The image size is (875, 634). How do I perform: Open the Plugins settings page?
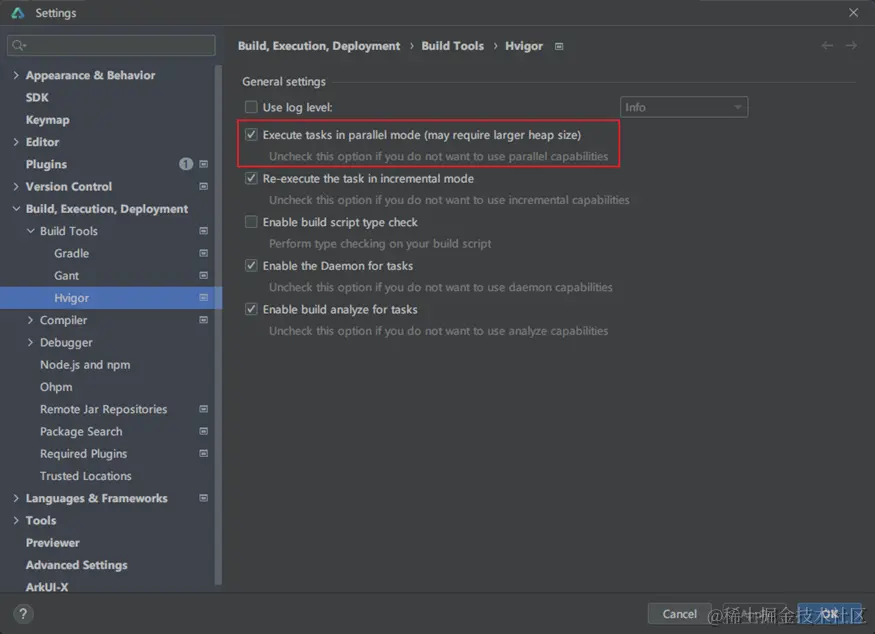click(46, 164)
